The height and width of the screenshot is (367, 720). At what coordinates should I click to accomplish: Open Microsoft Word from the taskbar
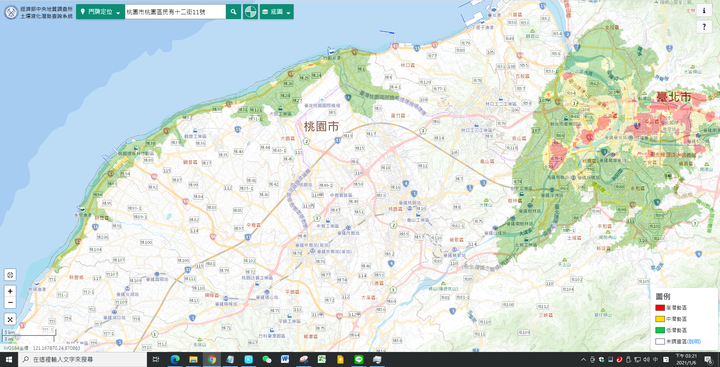click(285, 360)
